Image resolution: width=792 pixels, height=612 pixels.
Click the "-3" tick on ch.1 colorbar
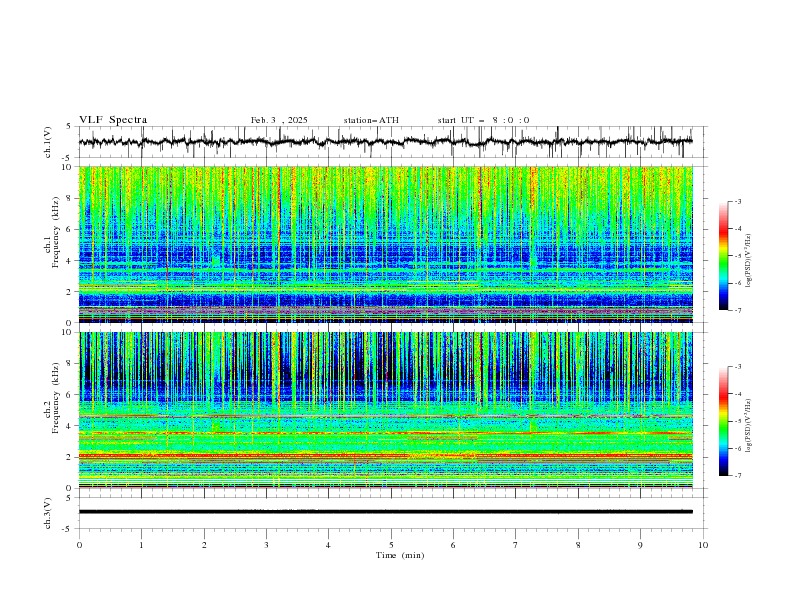738,201
